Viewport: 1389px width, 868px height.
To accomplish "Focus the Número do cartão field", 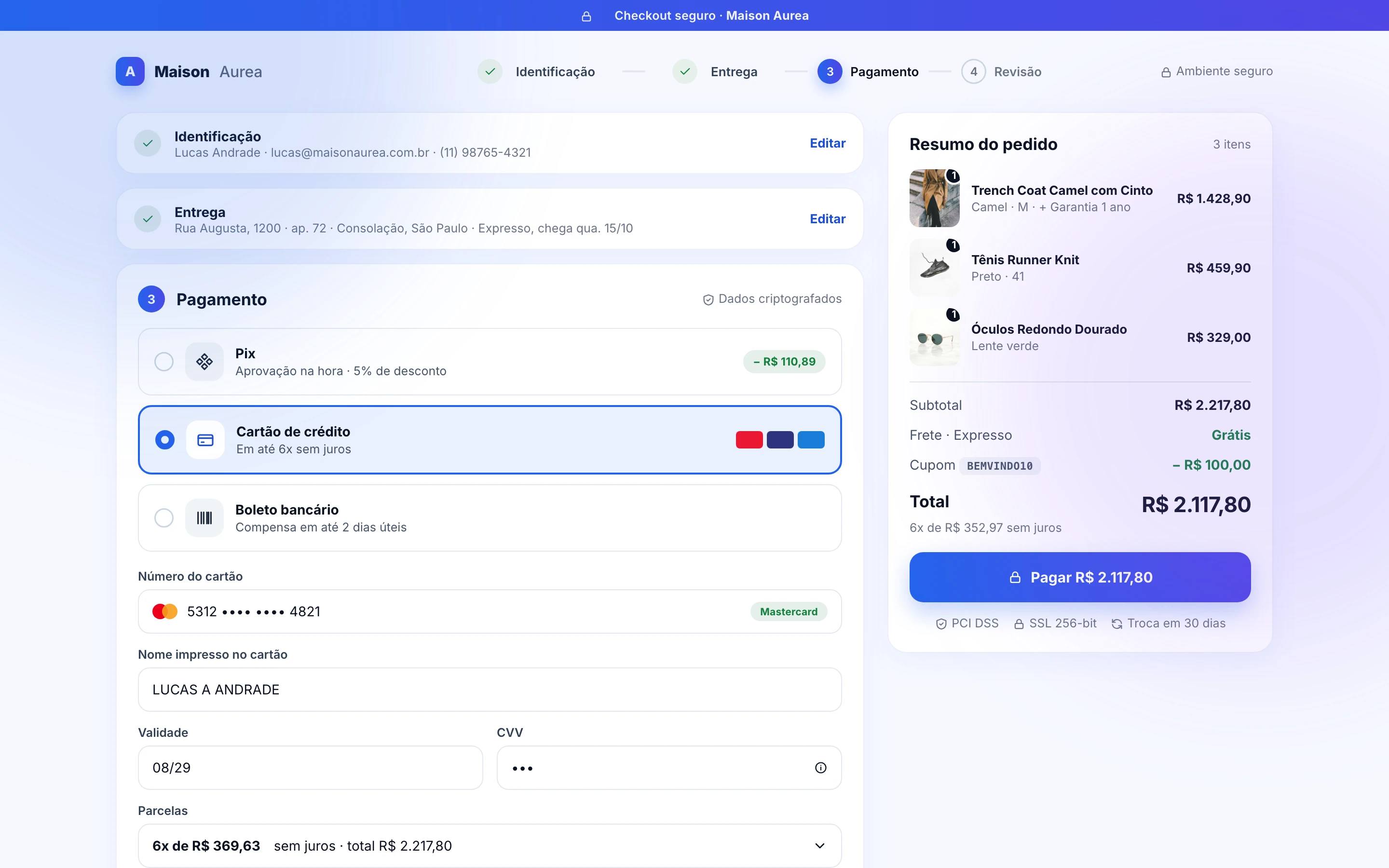I will point(490,611).
